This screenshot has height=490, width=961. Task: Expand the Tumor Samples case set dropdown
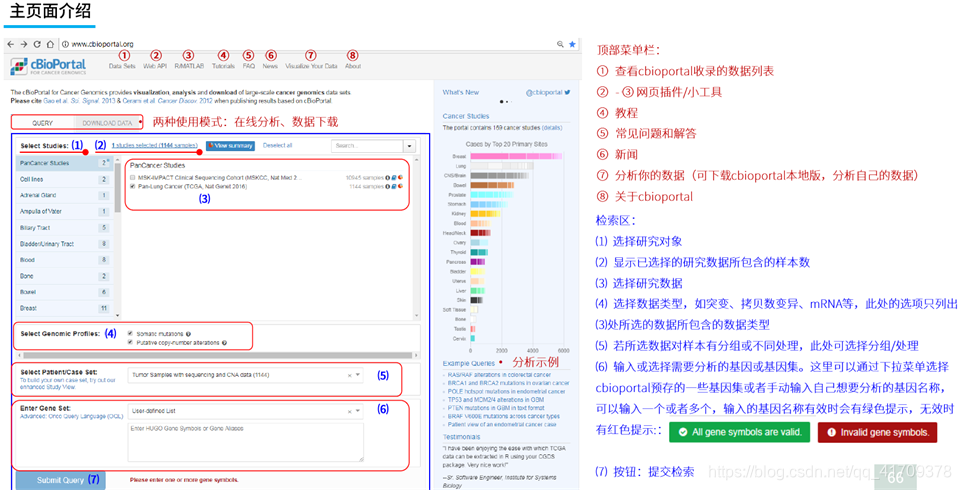[x=358, y=375]
